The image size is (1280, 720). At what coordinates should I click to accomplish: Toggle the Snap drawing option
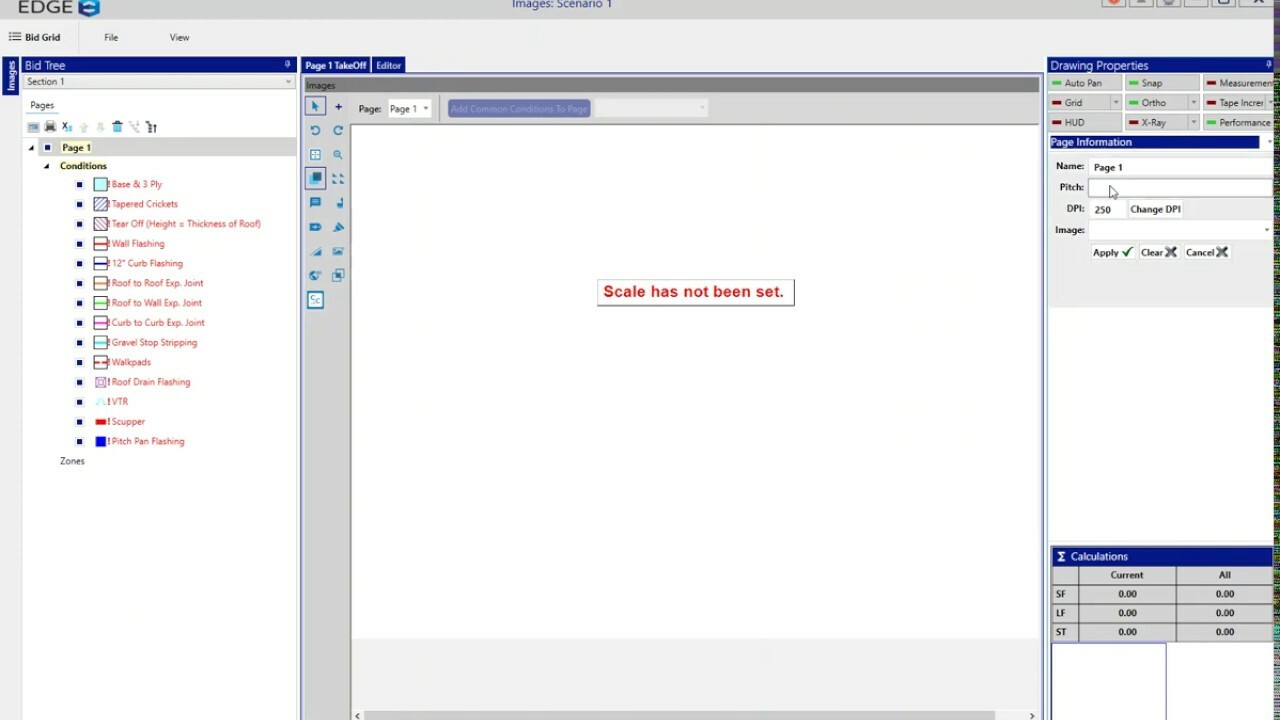[x=1152, y=84]
